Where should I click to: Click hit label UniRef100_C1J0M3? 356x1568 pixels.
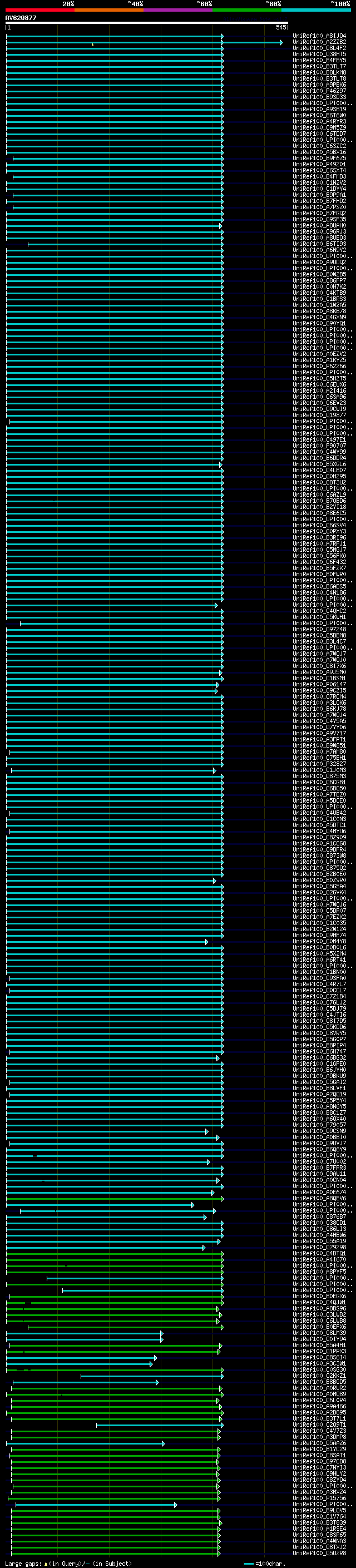pyautogui.click(x=319, y=770)
